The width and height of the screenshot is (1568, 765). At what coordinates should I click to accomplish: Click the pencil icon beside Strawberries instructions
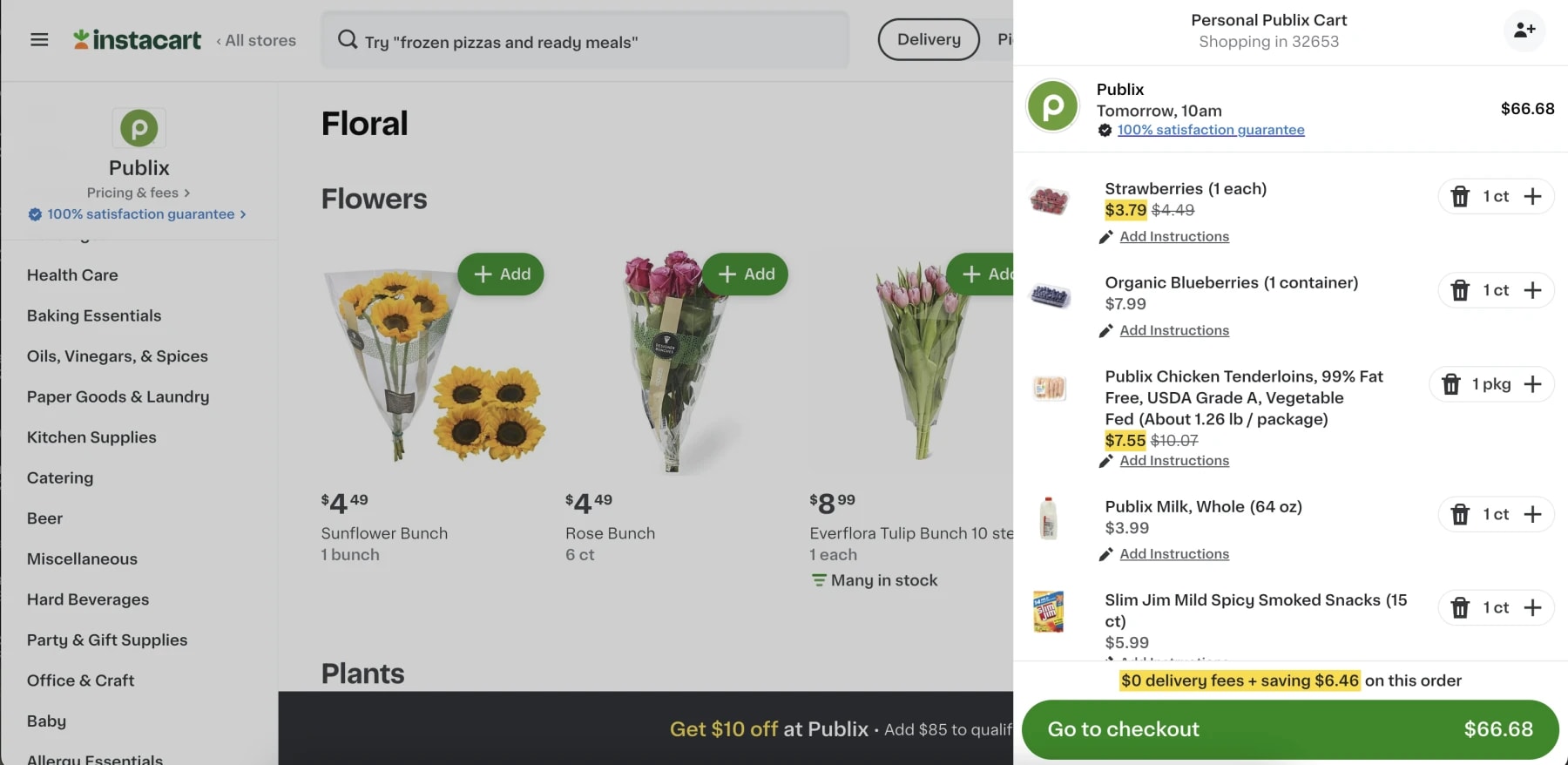click(1106, 236)
